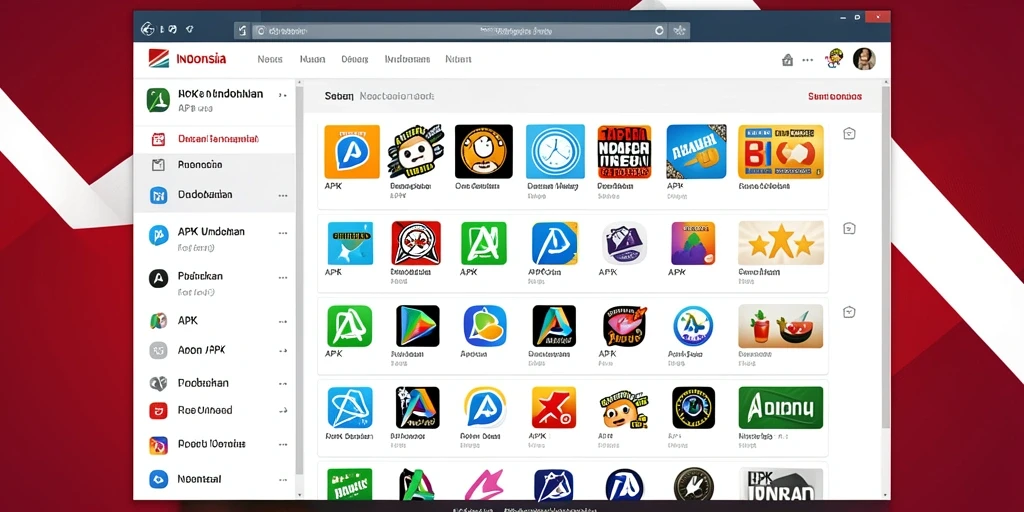
Task: Open the second navigation item in the site header
Action: point(312,59)
